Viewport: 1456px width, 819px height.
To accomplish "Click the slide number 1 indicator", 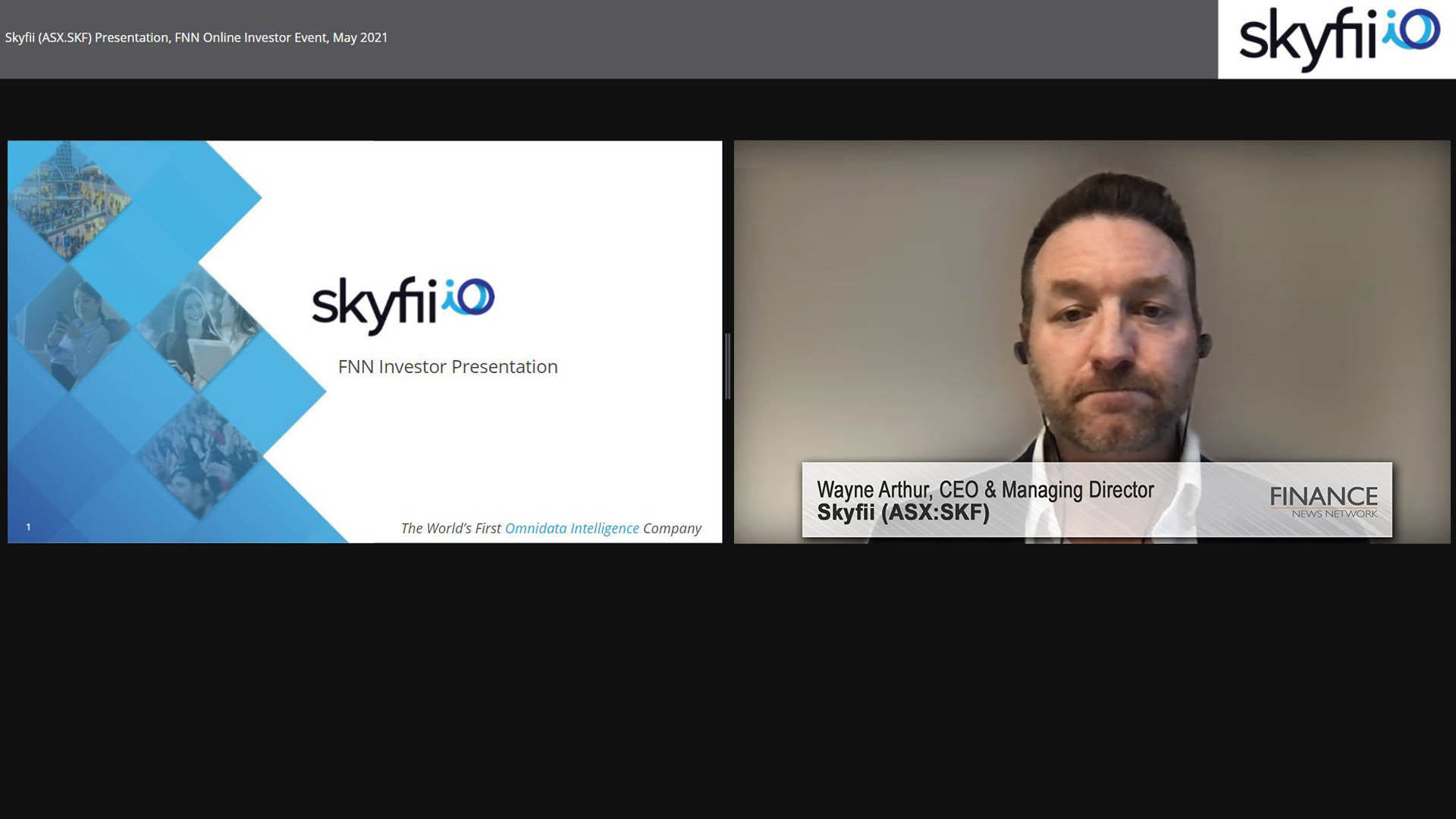I will point(28,527).
